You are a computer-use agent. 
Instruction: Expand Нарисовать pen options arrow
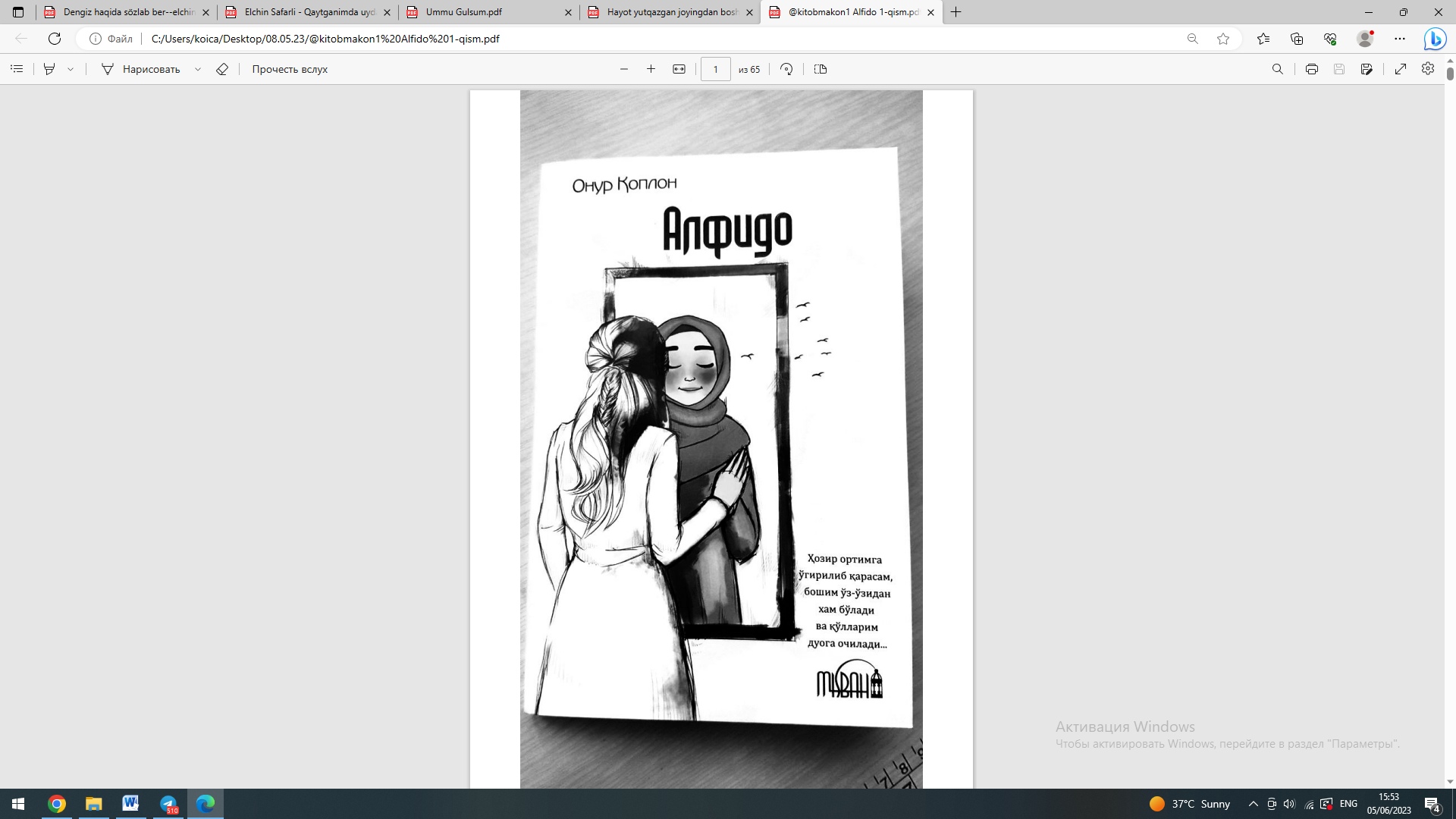[x=198, y=69]
